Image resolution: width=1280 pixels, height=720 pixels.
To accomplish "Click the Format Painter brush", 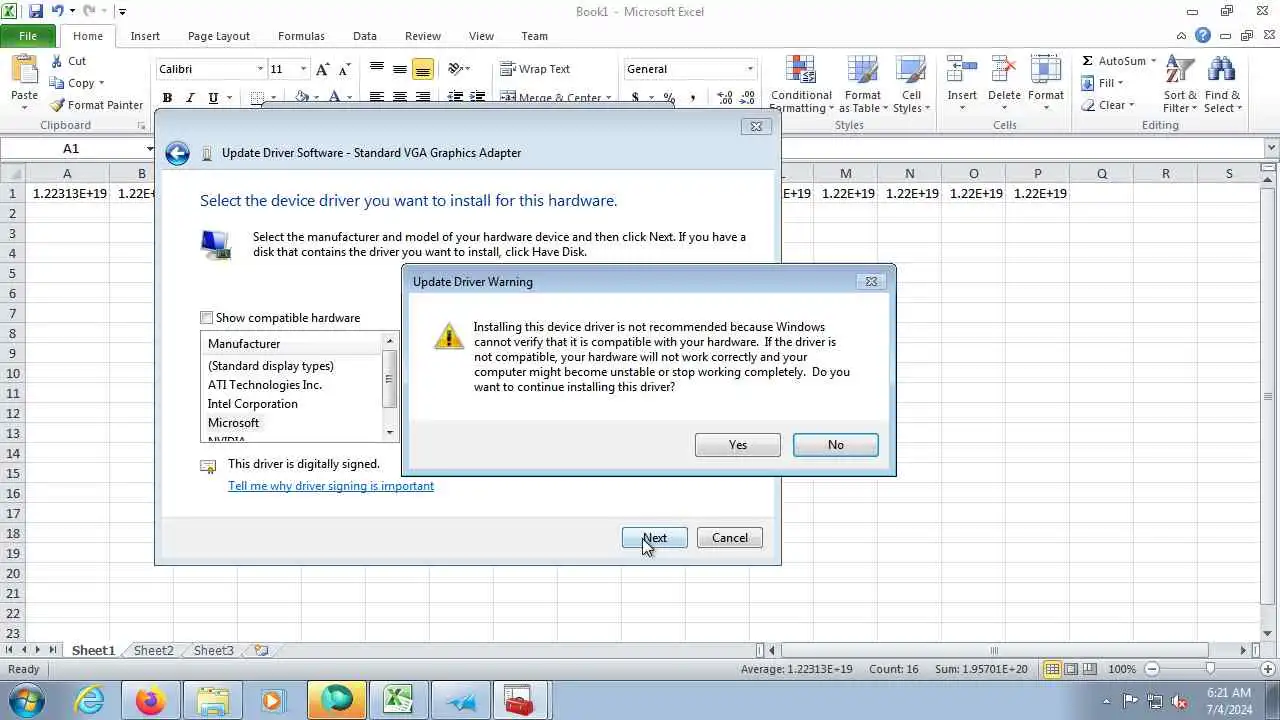I will pyautogui.click(x=57, y=105).
